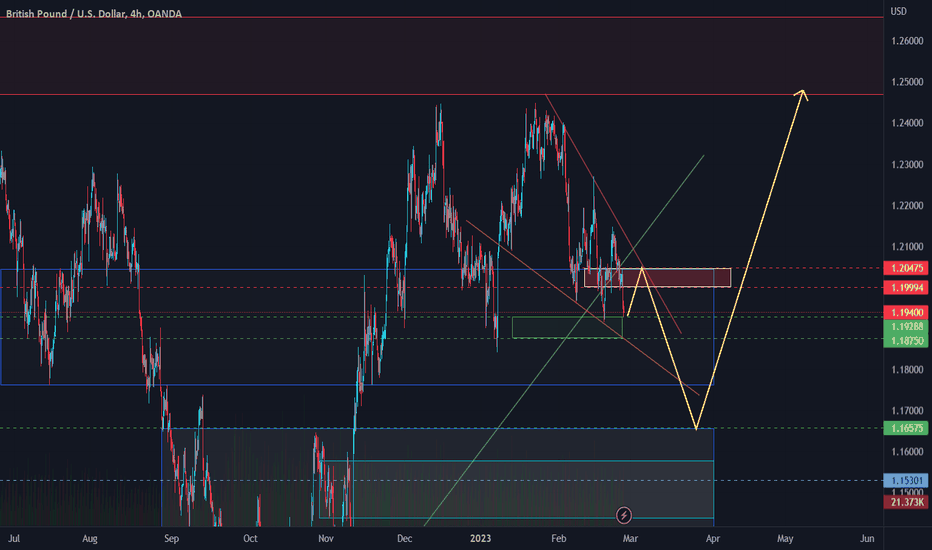Select the small red rectangle zone near 1.20
The width and height of the screenshot is (932, 550).
point(657,278)
